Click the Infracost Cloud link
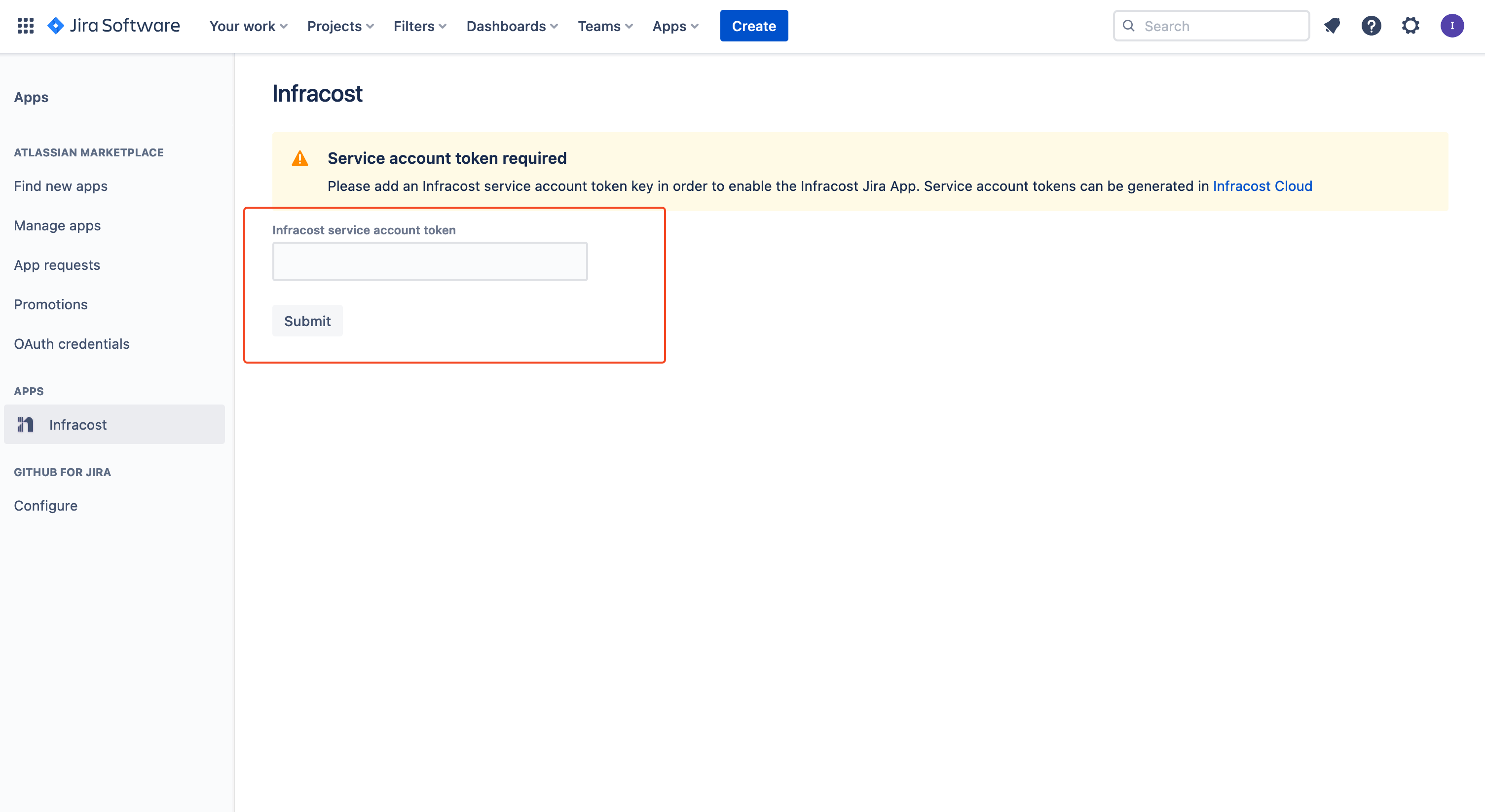 click(1263, 185)
